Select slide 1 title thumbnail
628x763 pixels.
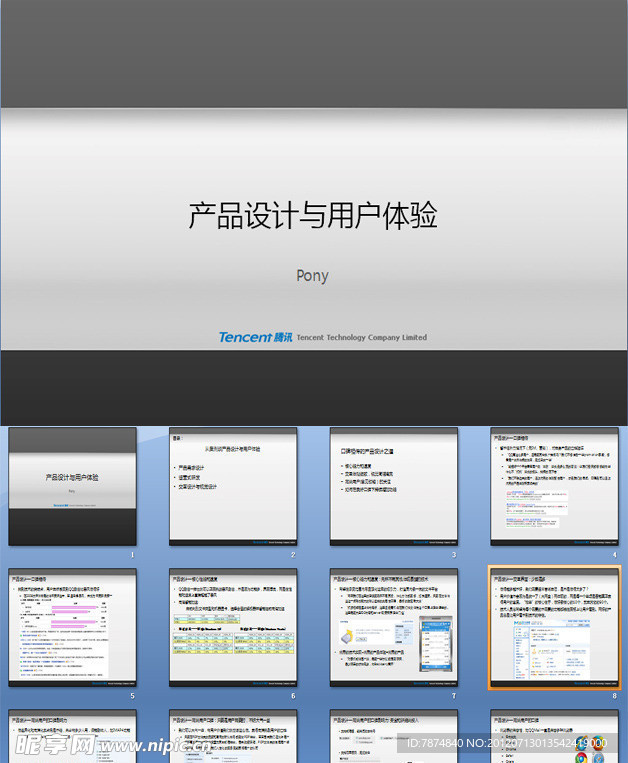(72, 487)
